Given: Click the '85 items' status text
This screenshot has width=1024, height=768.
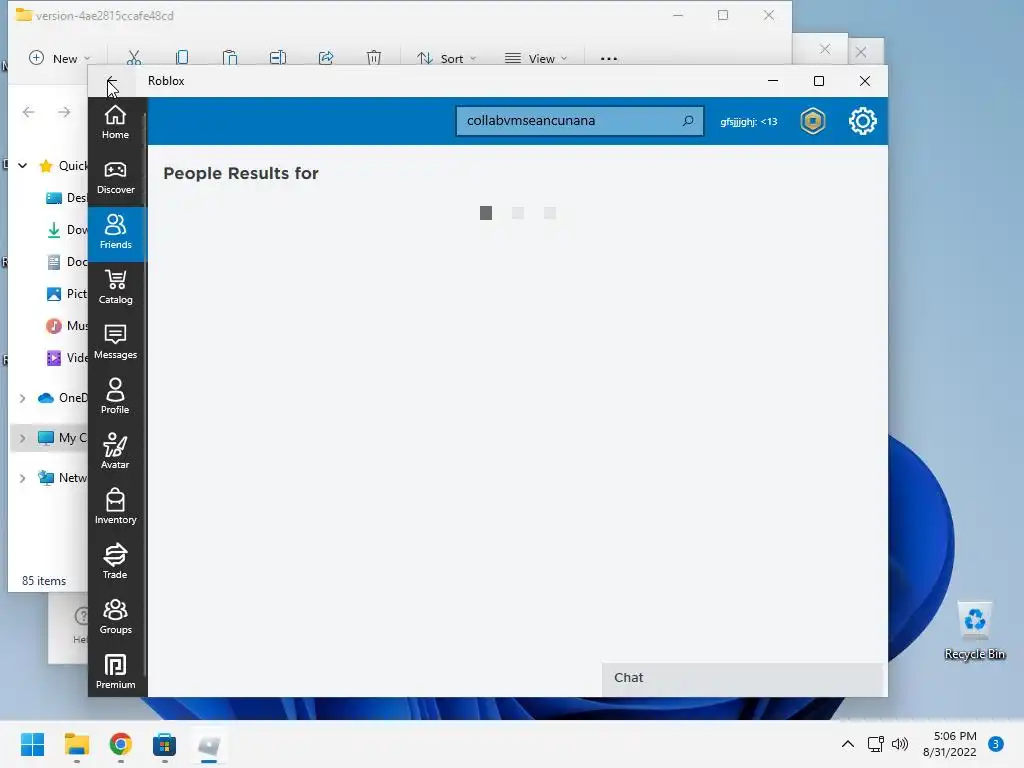Looking at the screenshot, I should coord(44,581).
